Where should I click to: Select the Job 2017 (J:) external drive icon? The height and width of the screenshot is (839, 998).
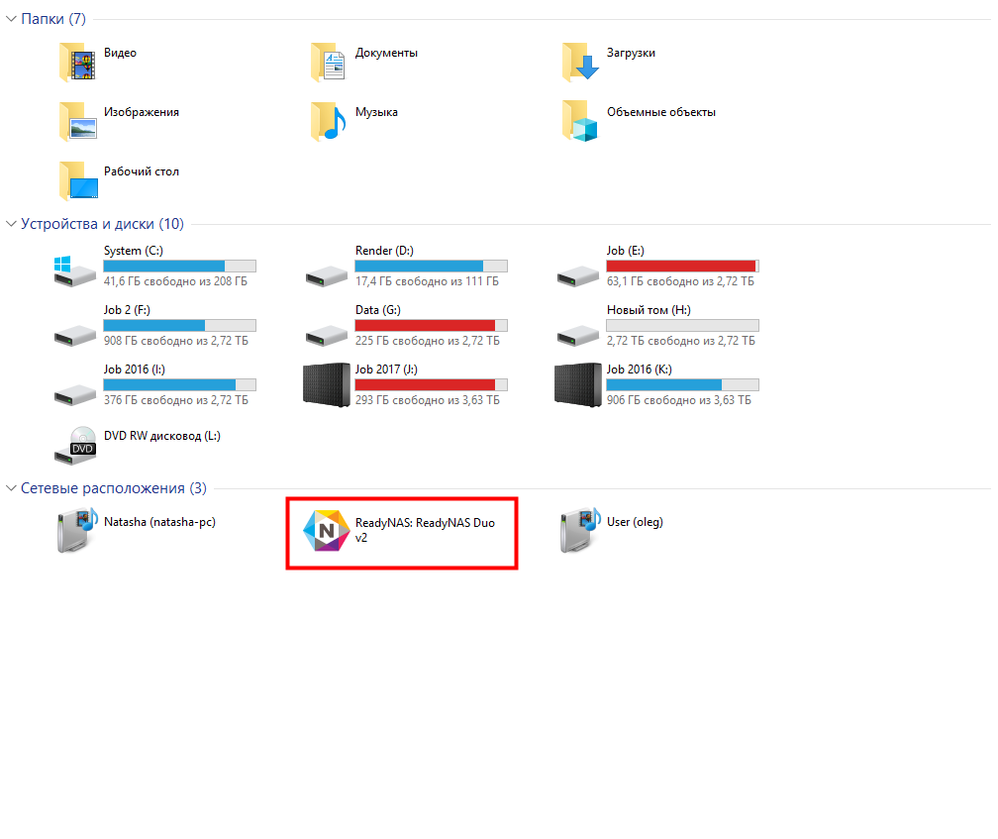(x=327, y=384)
